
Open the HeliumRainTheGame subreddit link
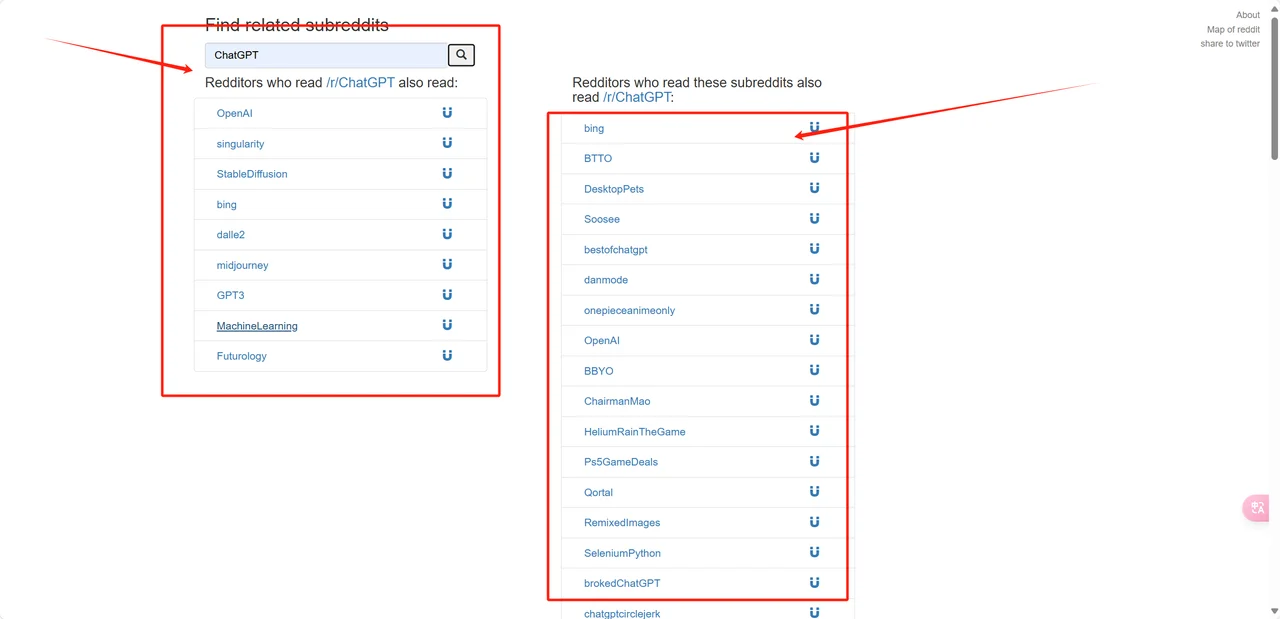click(x=635, y=432)
